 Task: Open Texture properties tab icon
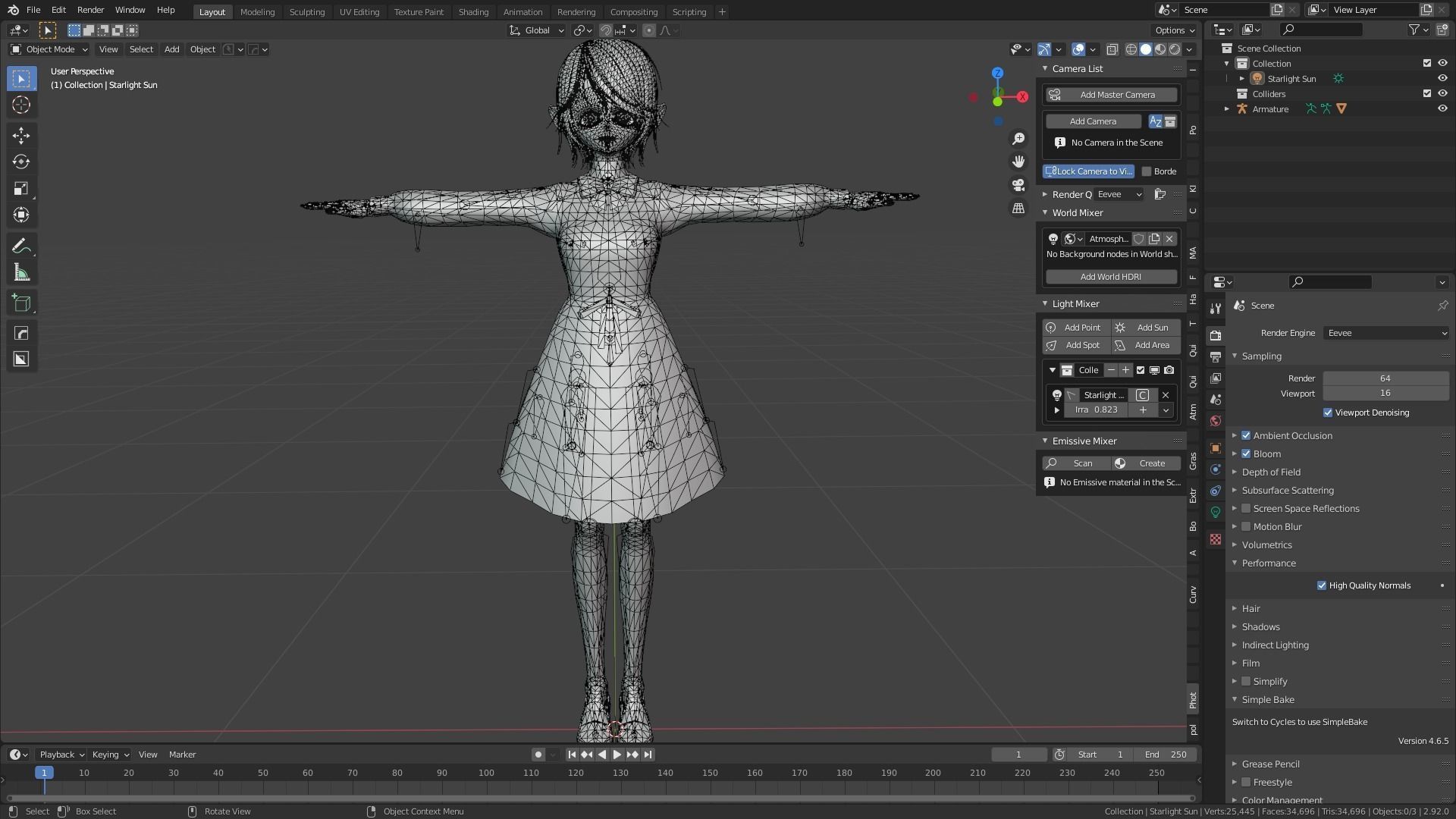click(1216, 539)
